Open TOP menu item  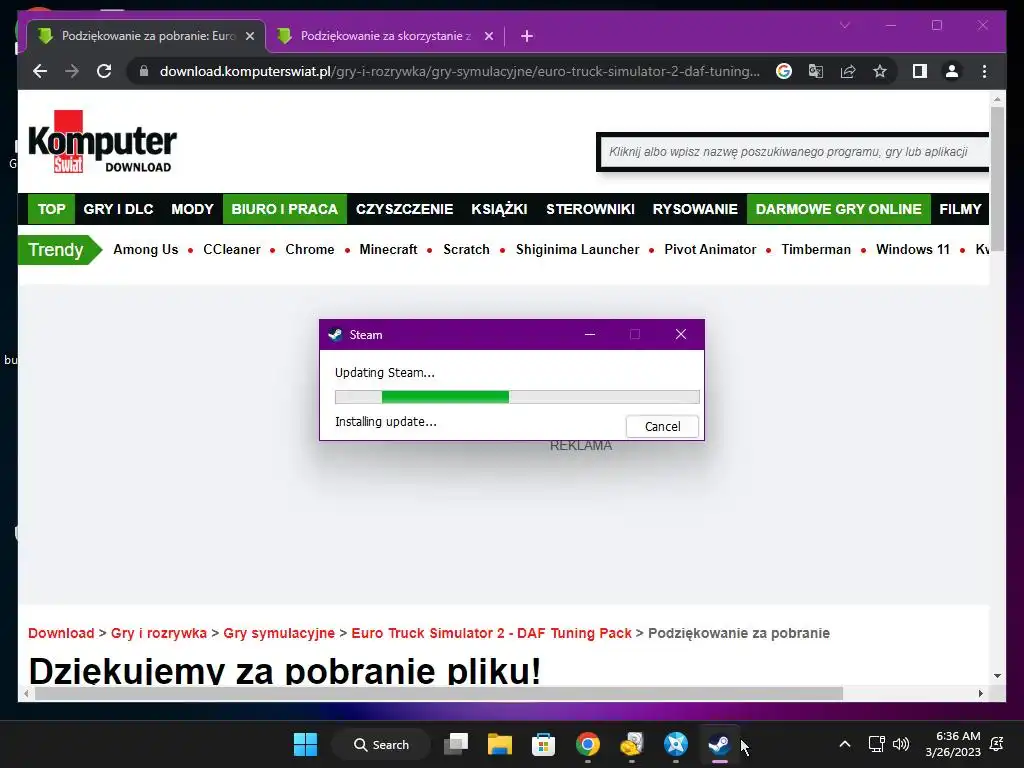tap(52, 209)
